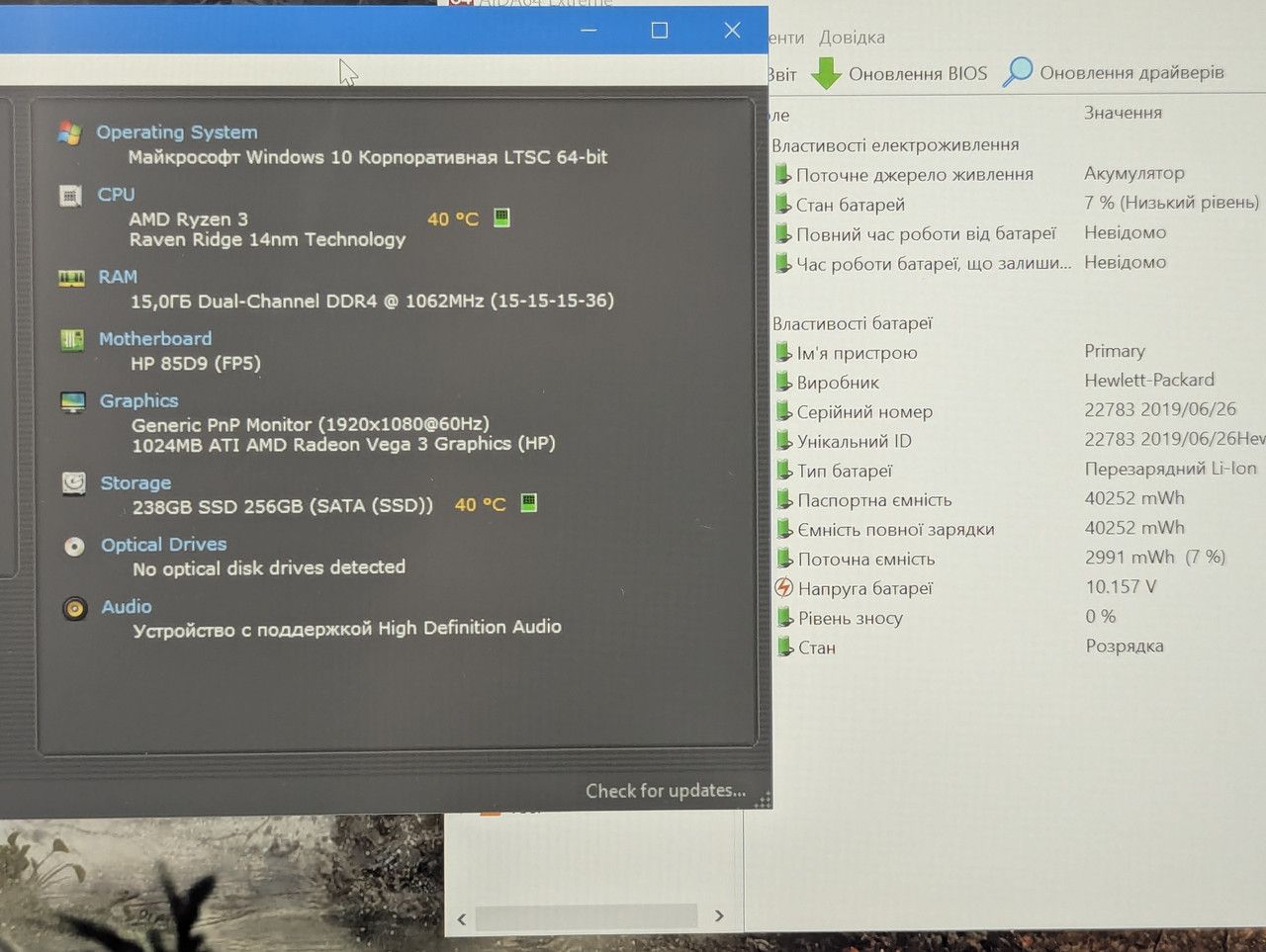Image resolution: width=1266 pixels, height=952 pixels.
Task: Click the Graphics monitor icon
Action: (73, 402)
